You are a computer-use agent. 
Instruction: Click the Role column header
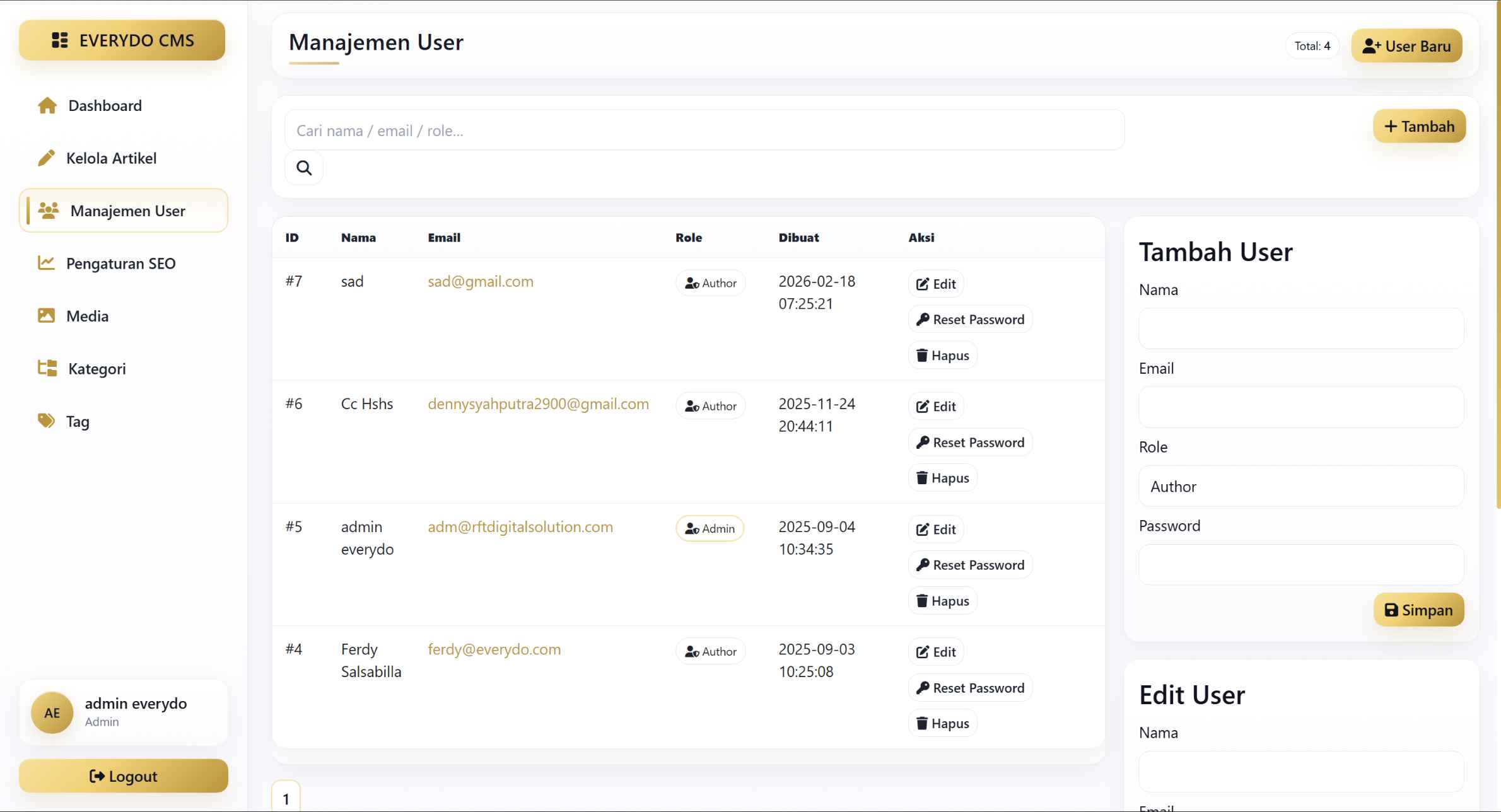point(689,238)
